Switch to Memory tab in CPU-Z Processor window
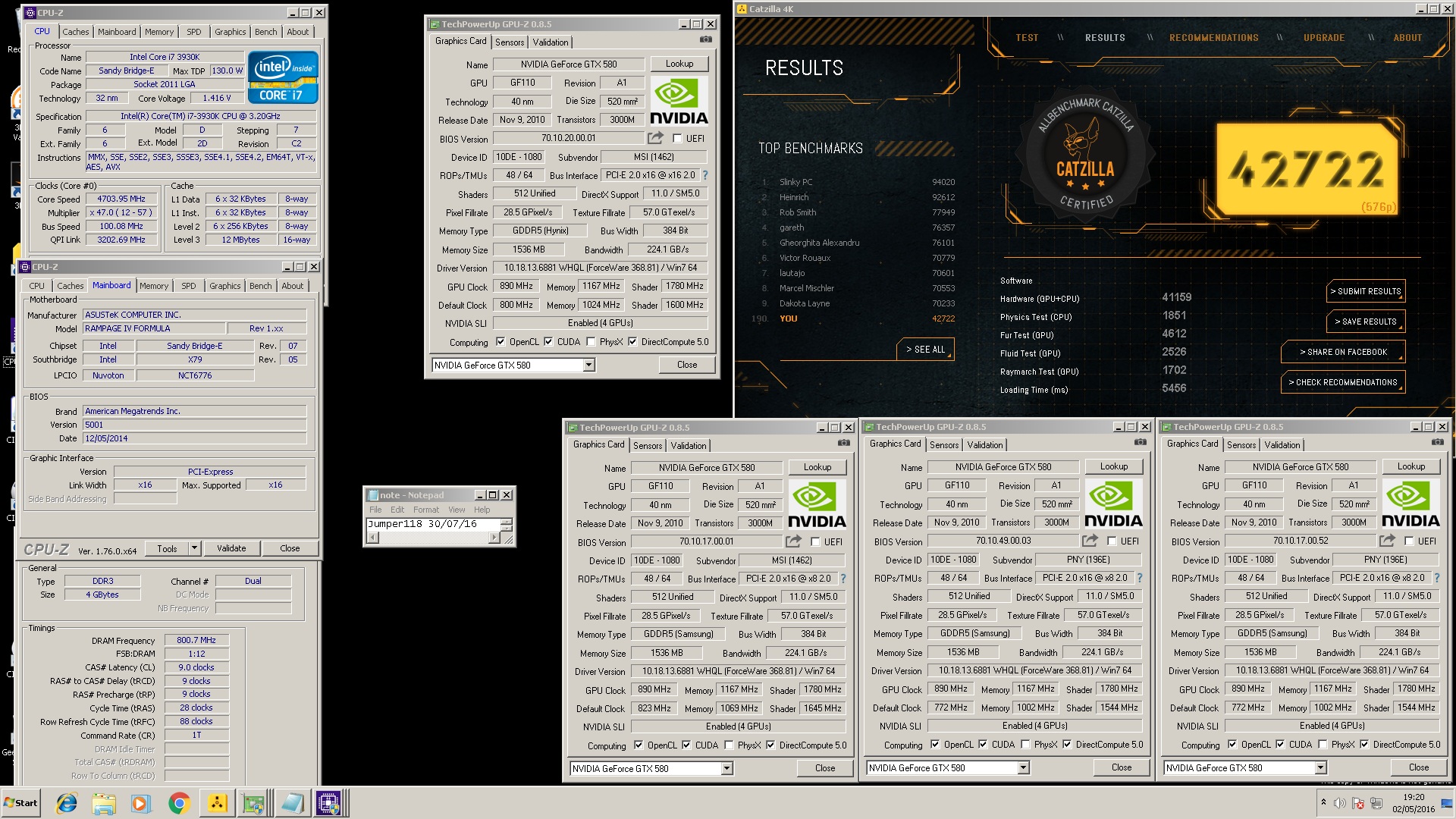1456x819 pixels. tap(159, 32)
